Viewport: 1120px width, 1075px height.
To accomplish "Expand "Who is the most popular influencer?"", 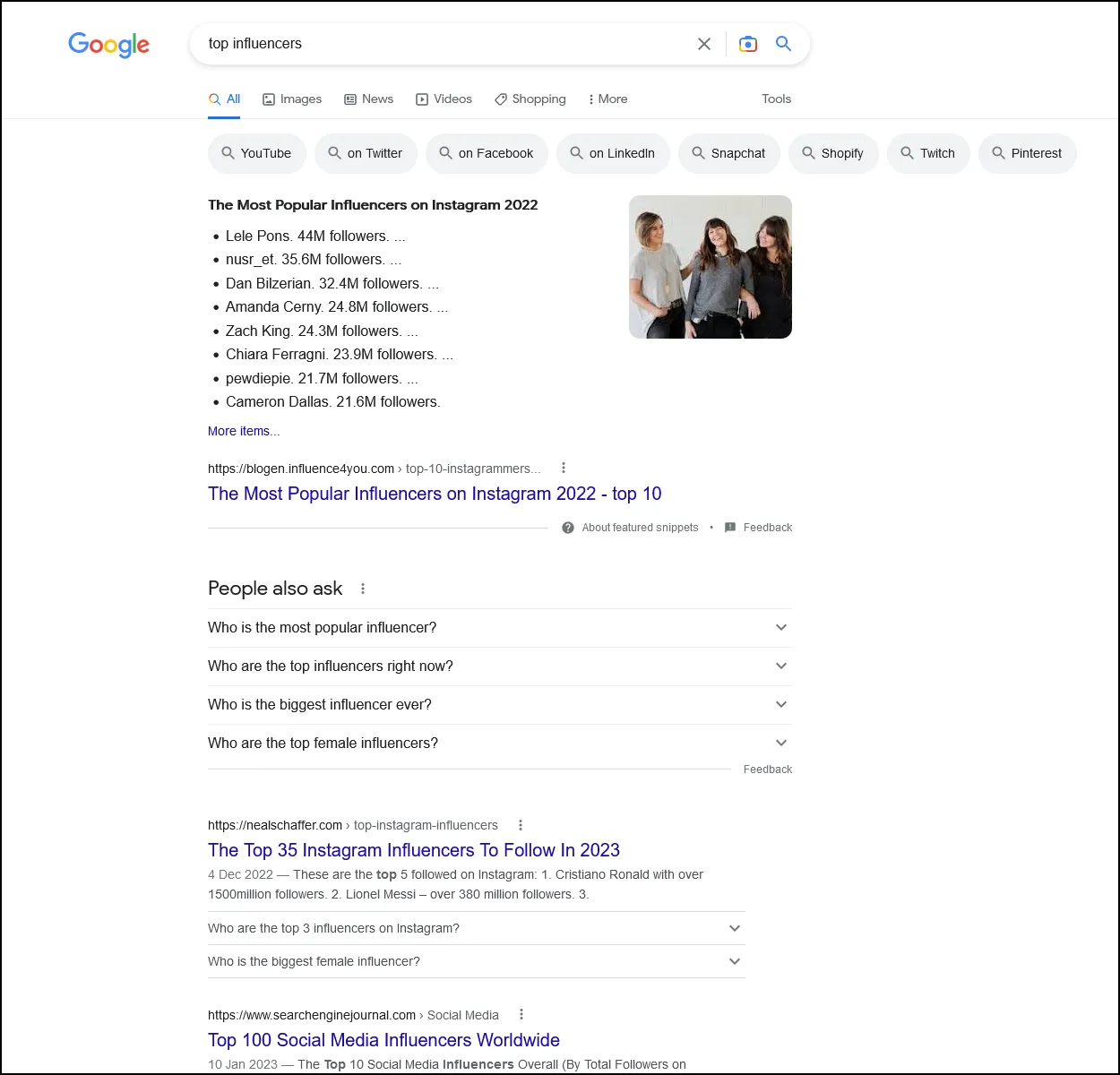I will pyautogui.click(x=780, y=627).
